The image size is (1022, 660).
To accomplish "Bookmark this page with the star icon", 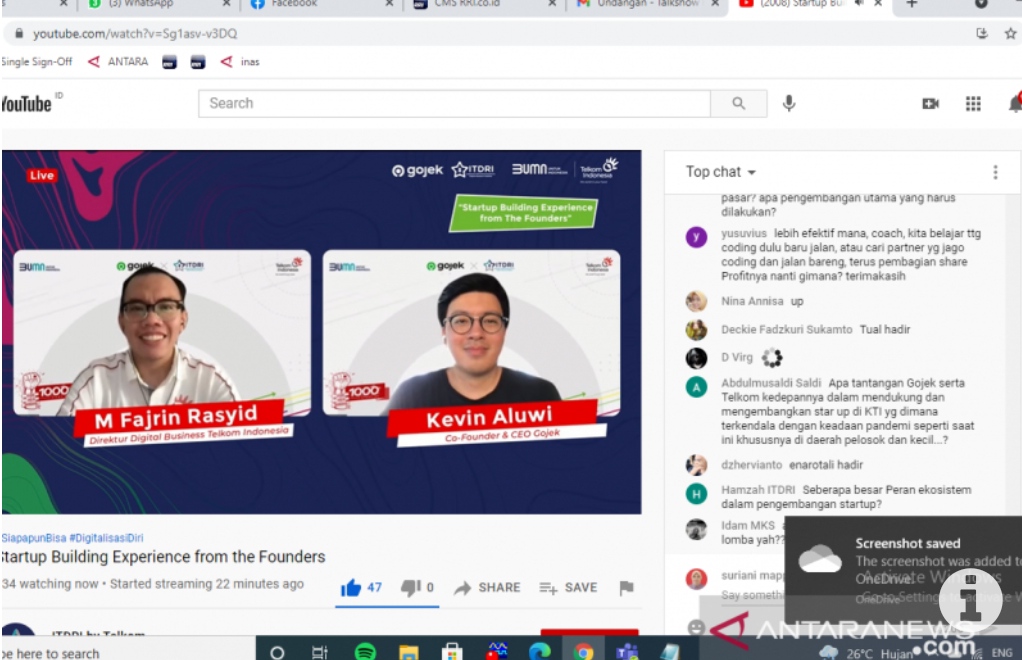I will [1010, 33].
